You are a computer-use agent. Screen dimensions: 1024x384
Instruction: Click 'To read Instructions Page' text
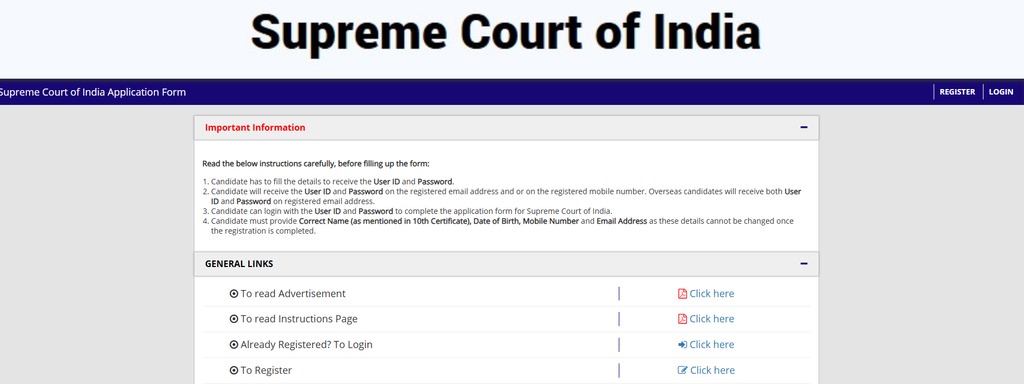click(299, 319)
